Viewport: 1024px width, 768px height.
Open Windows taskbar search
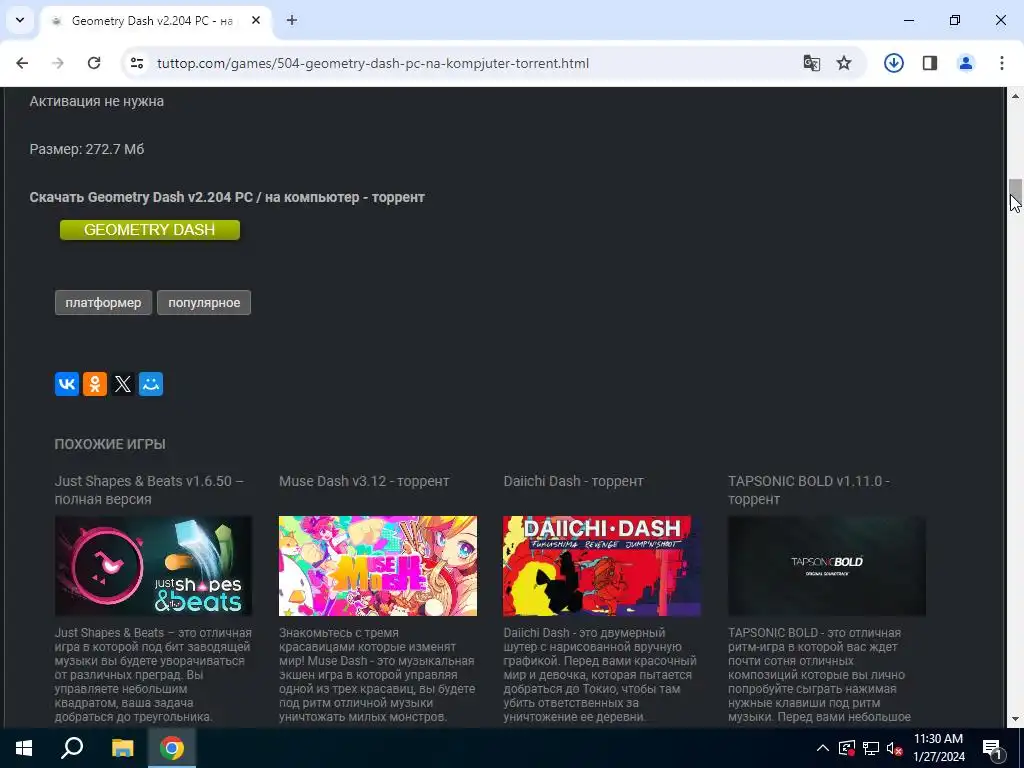pos(72,748)
